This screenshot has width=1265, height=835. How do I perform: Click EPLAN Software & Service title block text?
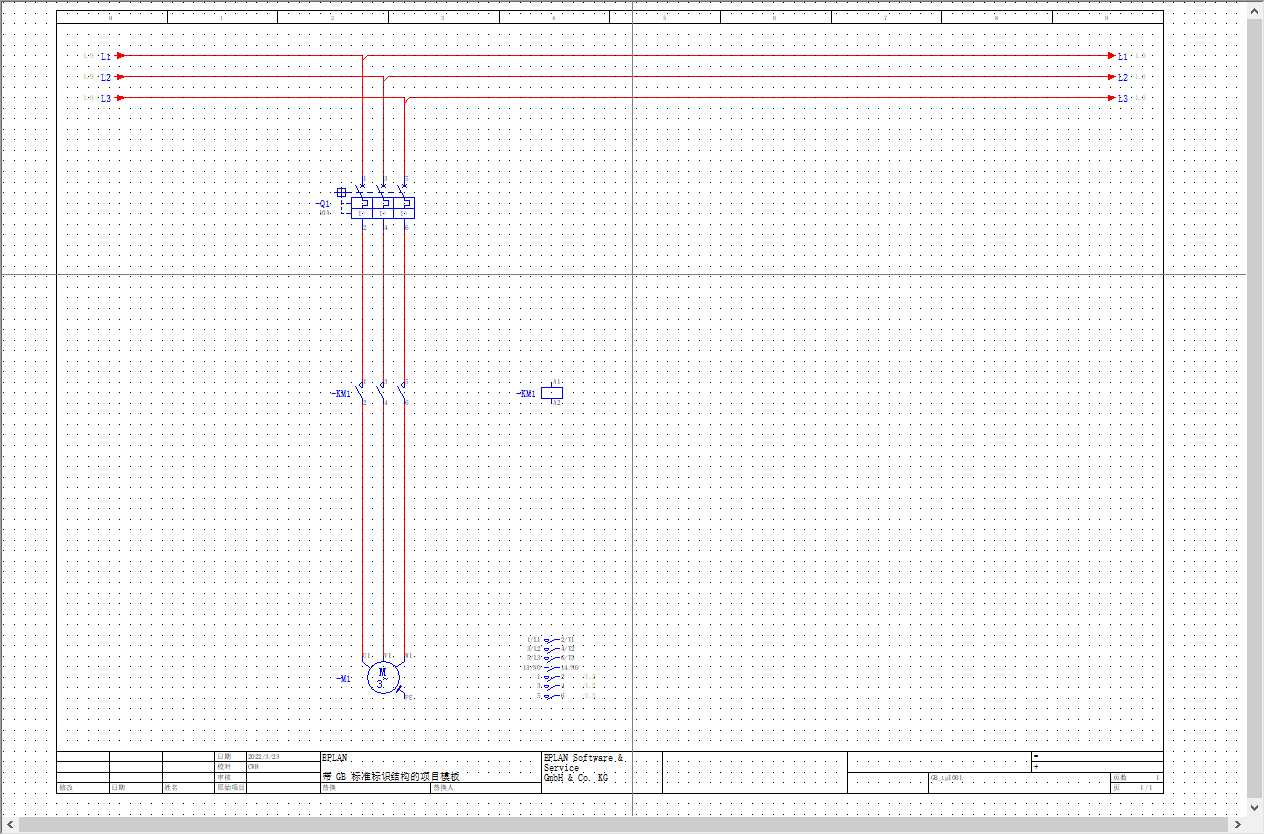coord(583,768)
